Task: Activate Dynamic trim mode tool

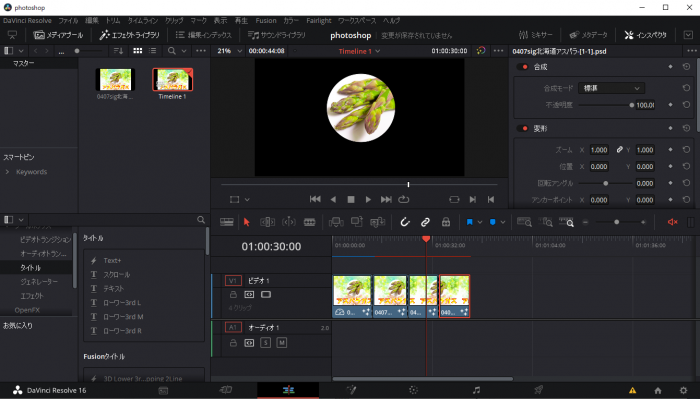Action: pyautogui.click(x=289, y=222)
